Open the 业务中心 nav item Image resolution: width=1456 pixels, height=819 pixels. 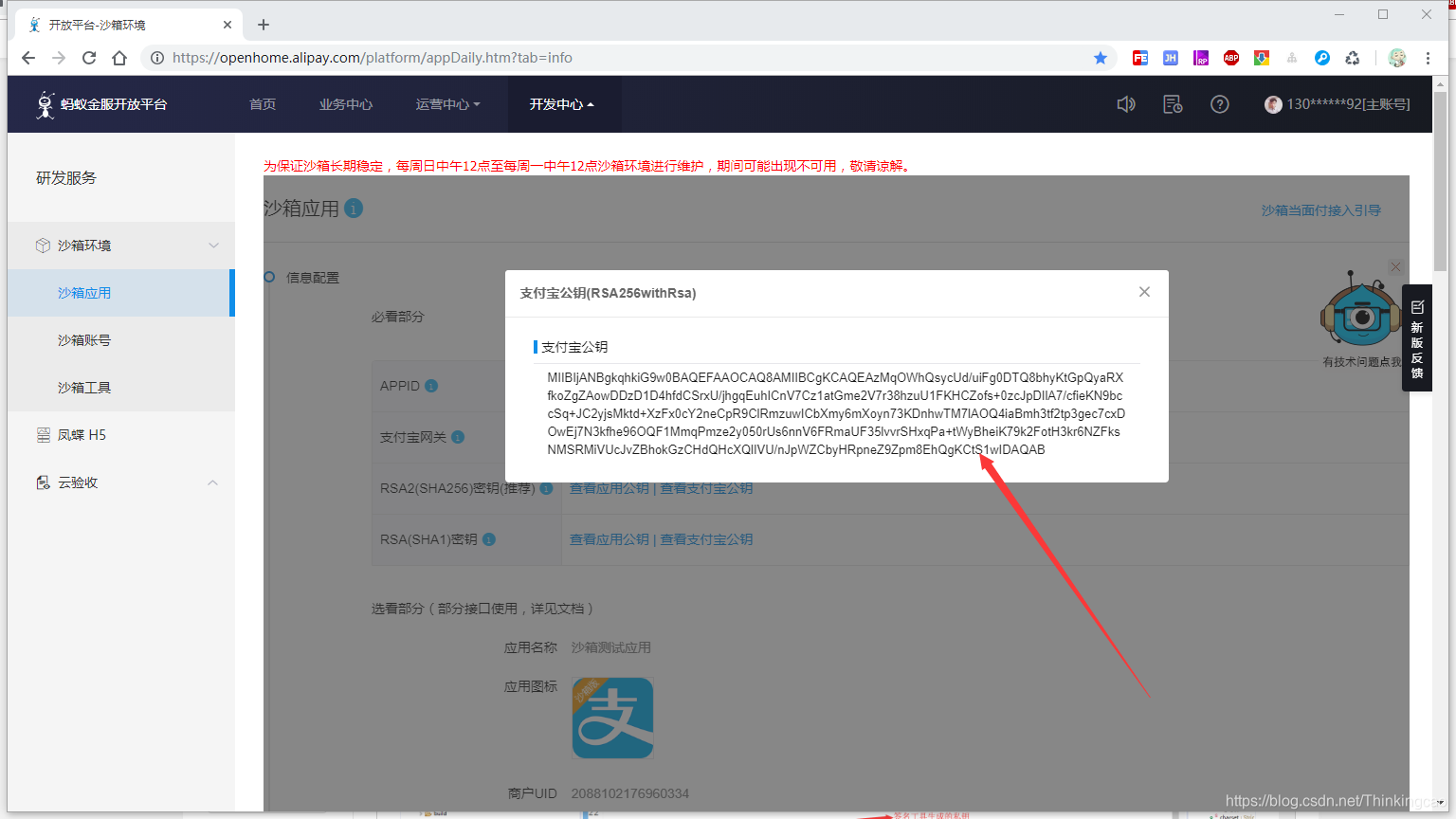[x=346, y=104]
